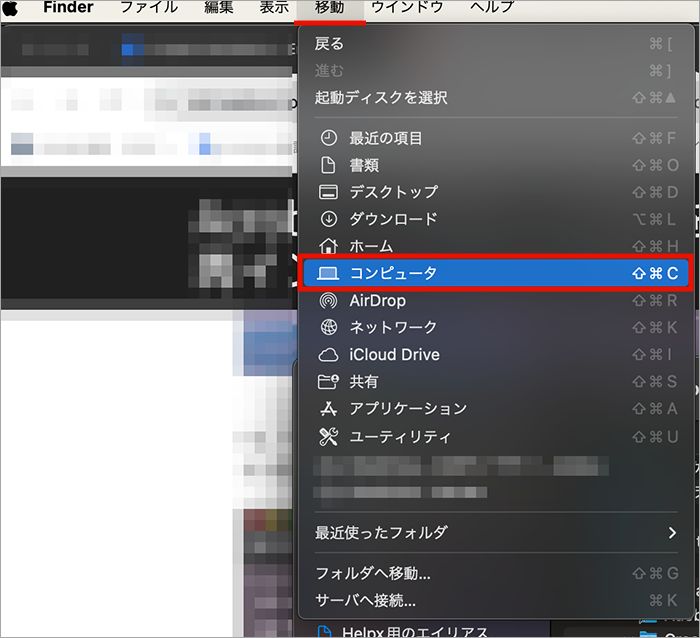The height and width of the screenshot is (638, 700).
Task: Expand 最近使ったフォルダ submenu
Action: coord(496,532)
